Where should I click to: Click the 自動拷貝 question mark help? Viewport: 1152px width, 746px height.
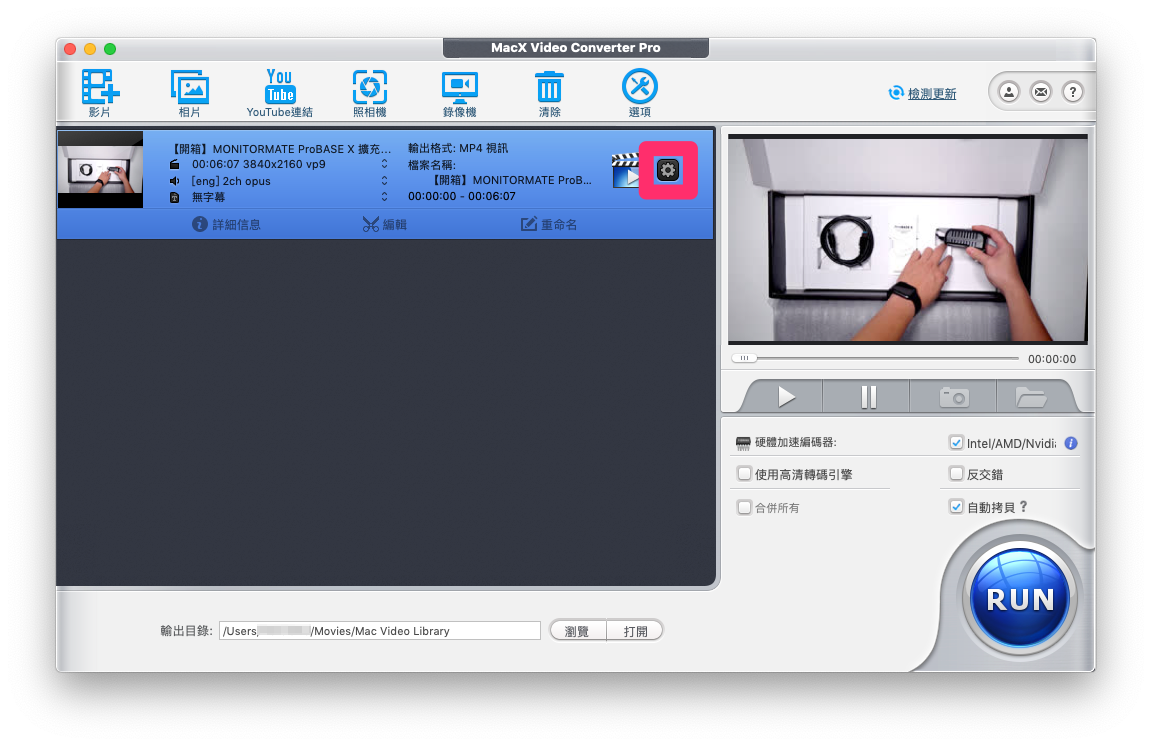pyautogui.click(x=1023, y=506)
